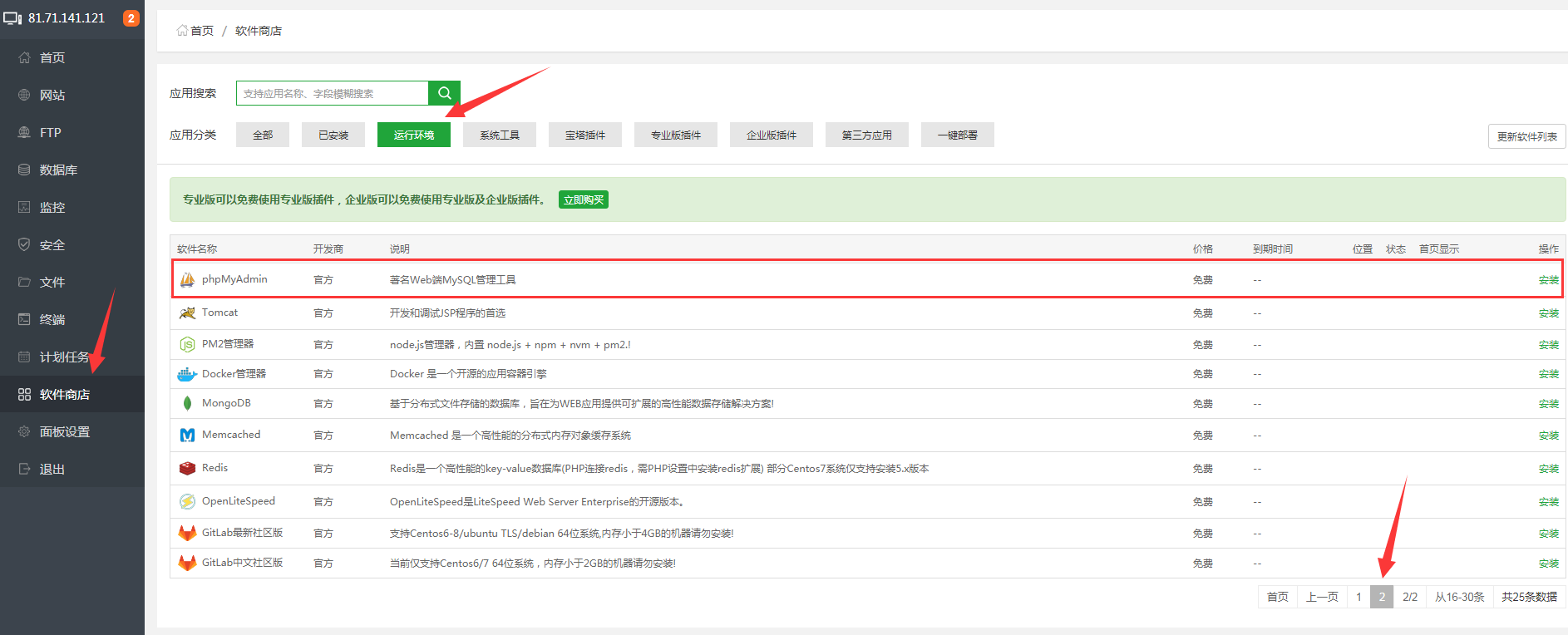Click the grid icon for 软件商店

24,394
